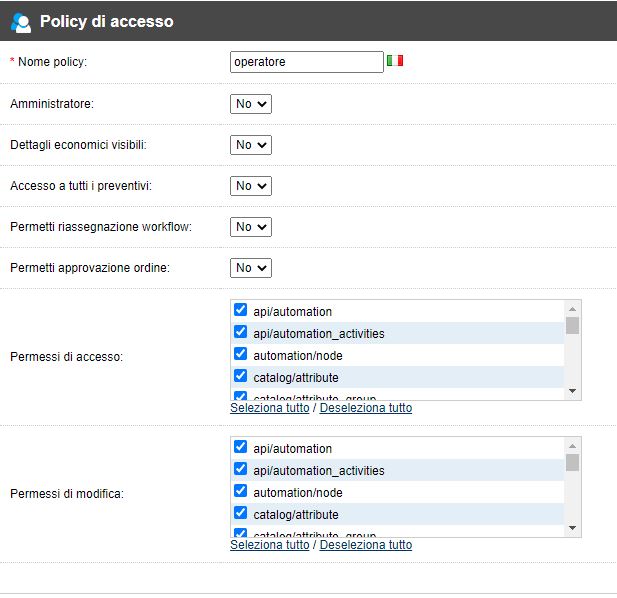
Task: Click Seleziona tutto under Permessi di accesso
Action: coord(270,408)
